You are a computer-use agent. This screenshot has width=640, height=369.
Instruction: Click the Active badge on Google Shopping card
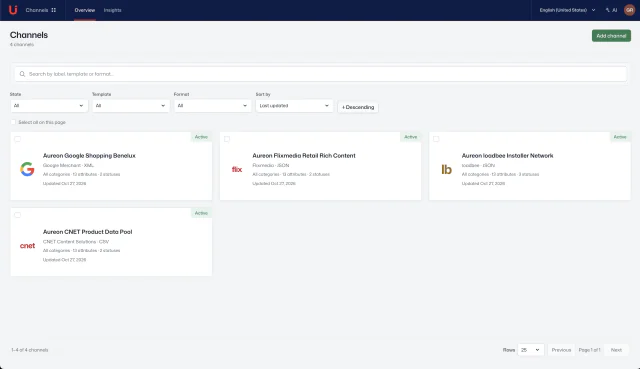click(x=201, y=137)
